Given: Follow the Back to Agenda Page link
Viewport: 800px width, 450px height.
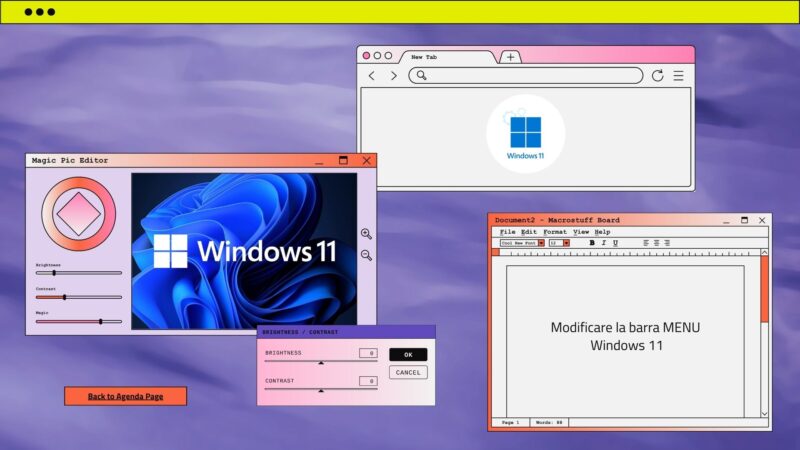Looking at the screenshot, I should tap(126, 396).
